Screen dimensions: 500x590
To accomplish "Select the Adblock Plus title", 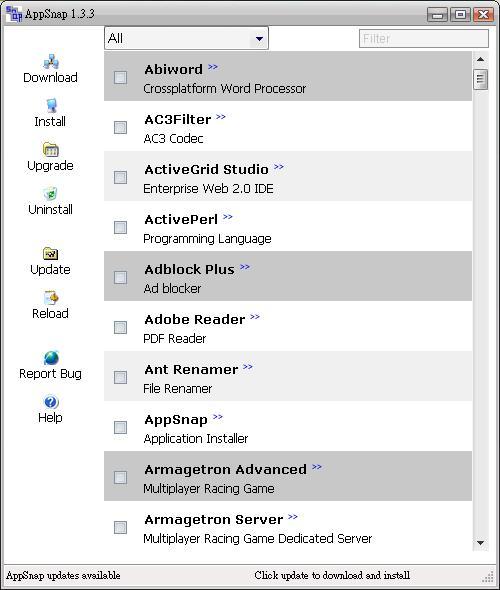I will coord(190,270).
